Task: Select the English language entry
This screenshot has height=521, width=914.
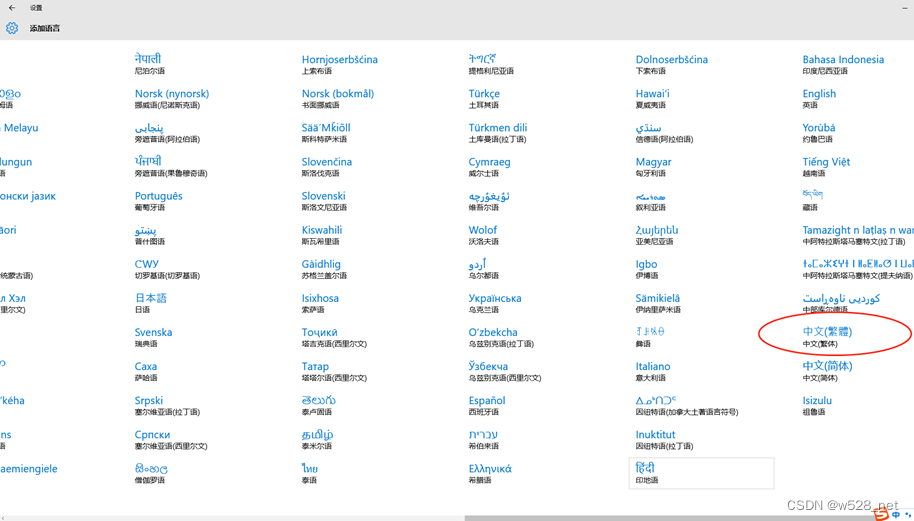Action: (819, 98)
